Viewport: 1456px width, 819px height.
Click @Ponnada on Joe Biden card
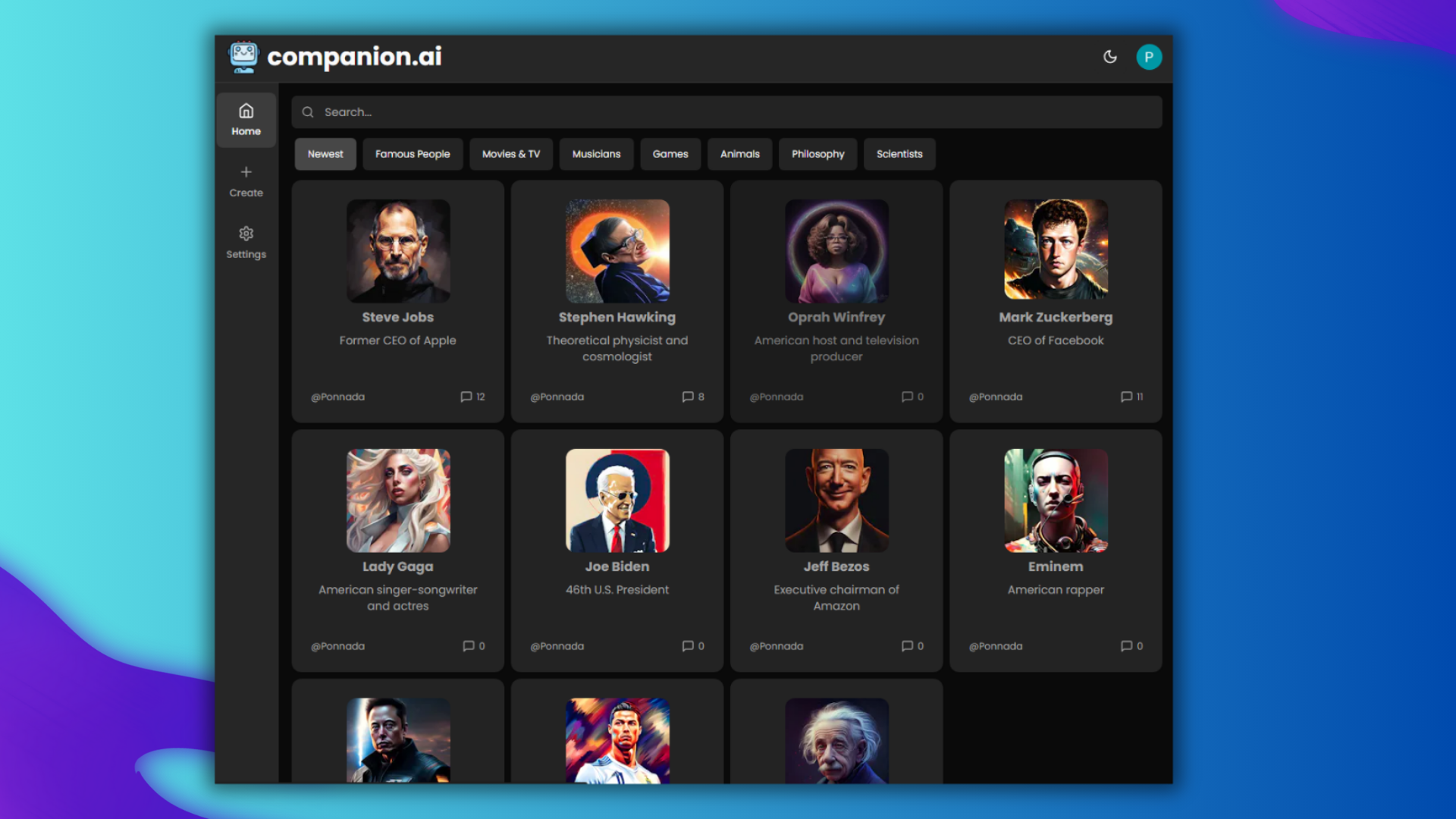557,646
